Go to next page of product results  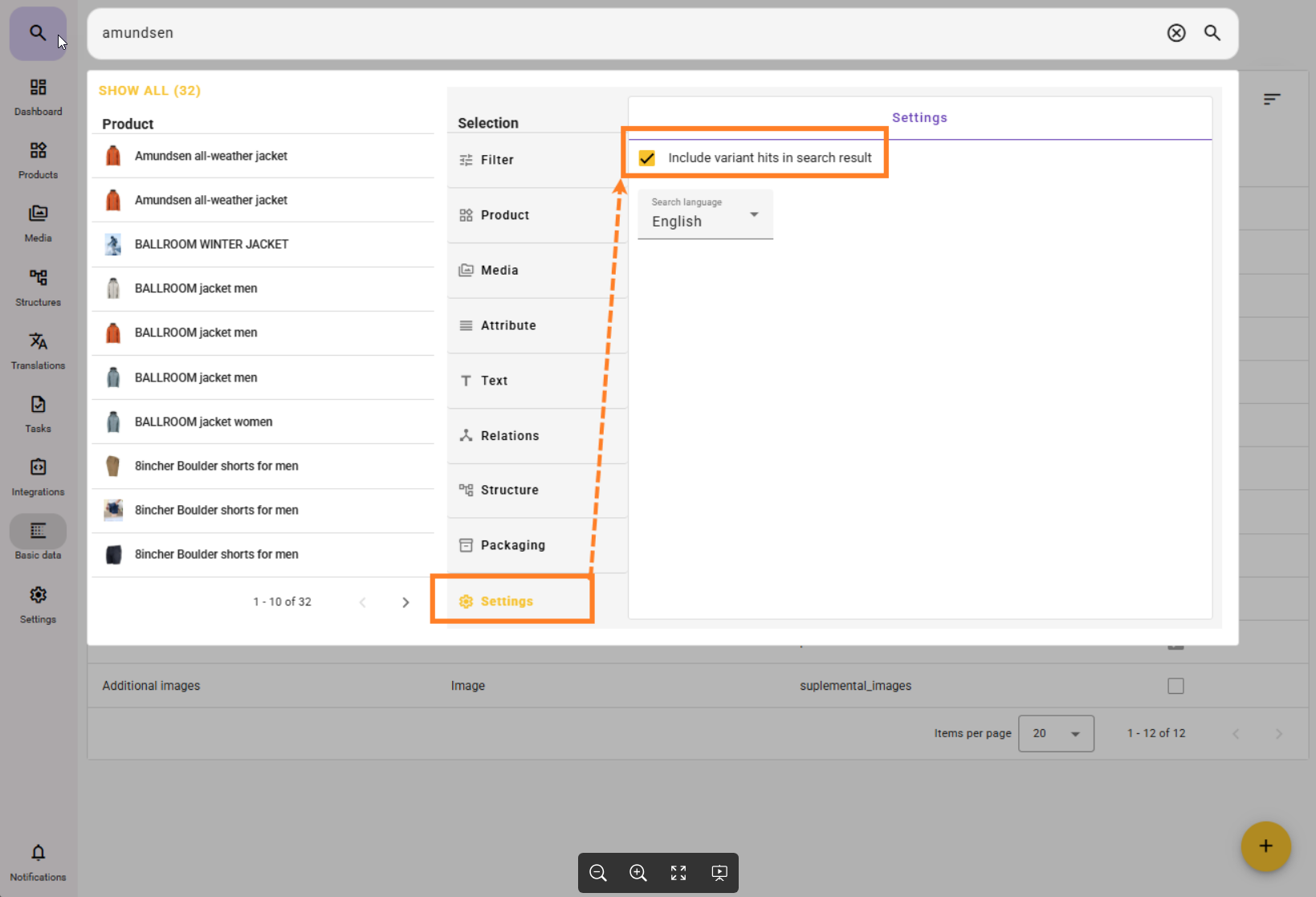405,602
